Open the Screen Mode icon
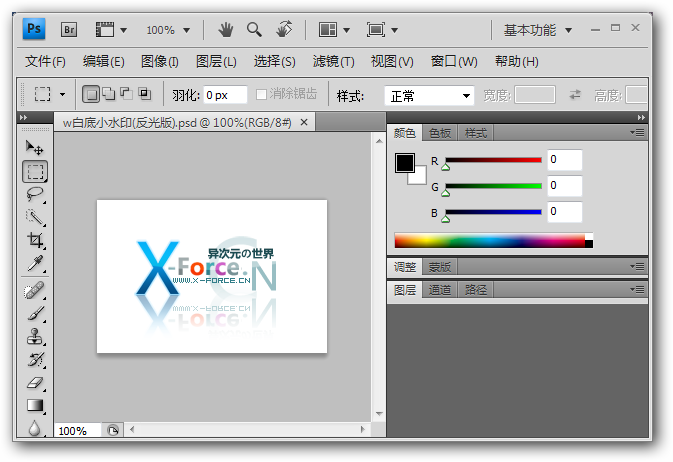The image size is (673, 462). (x=376, y=30)
